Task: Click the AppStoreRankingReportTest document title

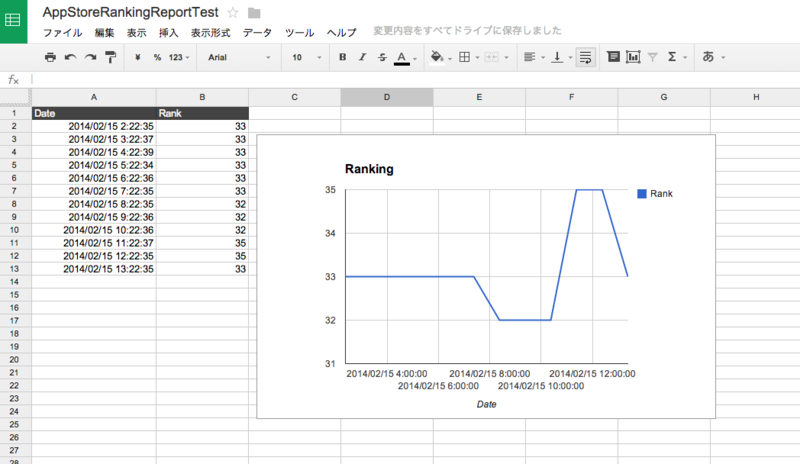Action: pos(131,12)
